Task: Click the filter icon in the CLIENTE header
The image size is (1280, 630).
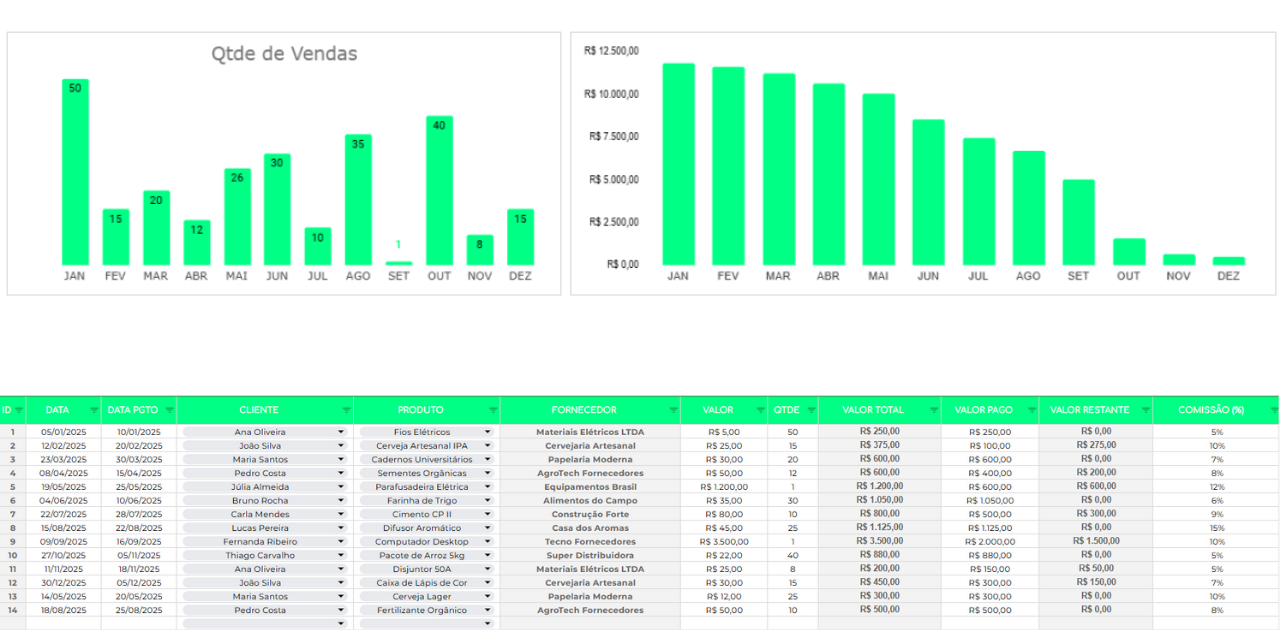Action: coord(346,410)
